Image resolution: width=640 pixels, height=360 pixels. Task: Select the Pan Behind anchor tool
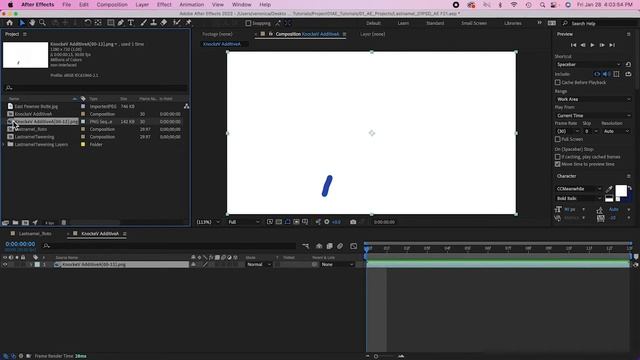point(98,23)
